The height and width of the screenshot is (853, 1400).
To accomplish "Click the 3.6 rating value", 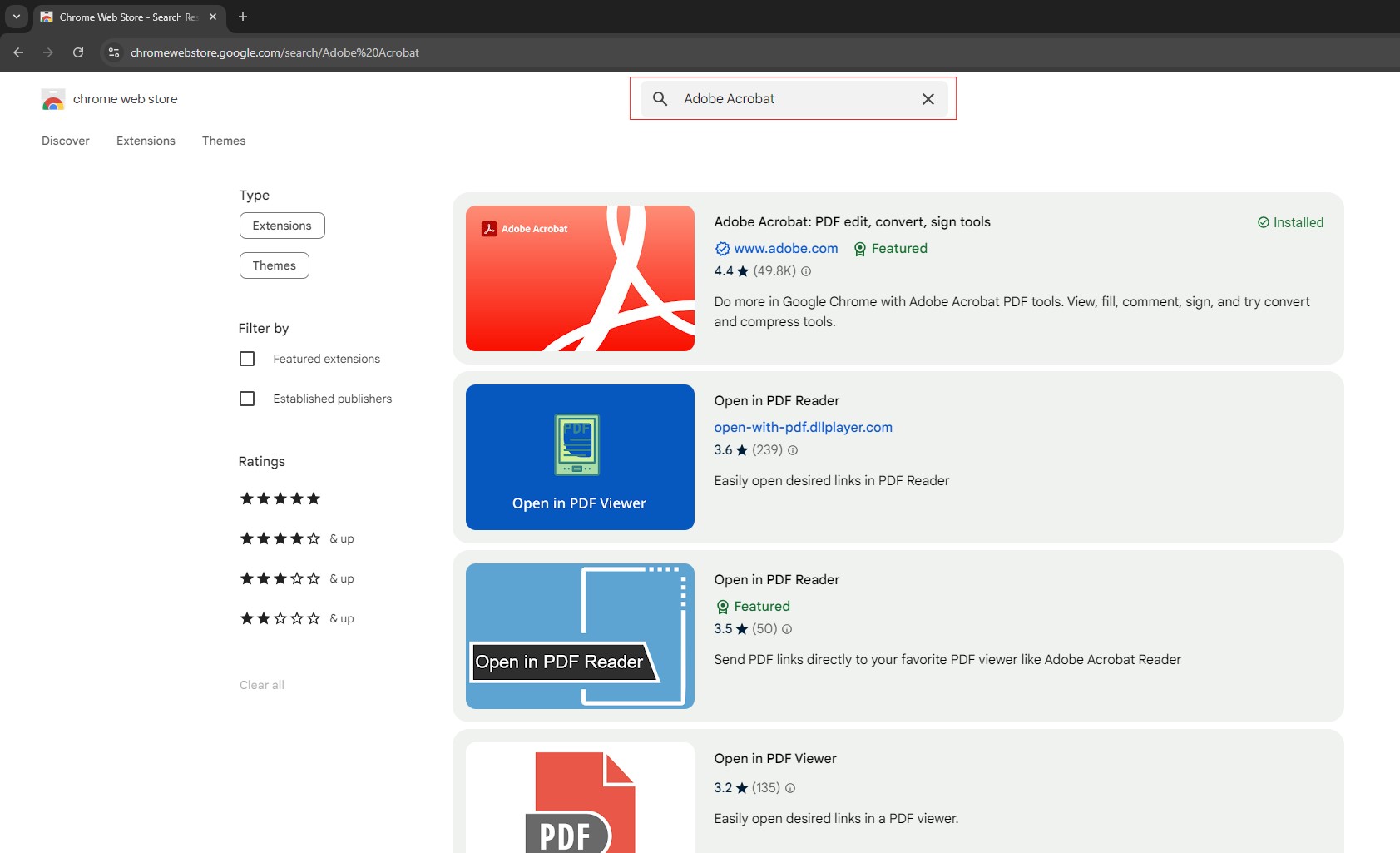I will coord(724,450).
